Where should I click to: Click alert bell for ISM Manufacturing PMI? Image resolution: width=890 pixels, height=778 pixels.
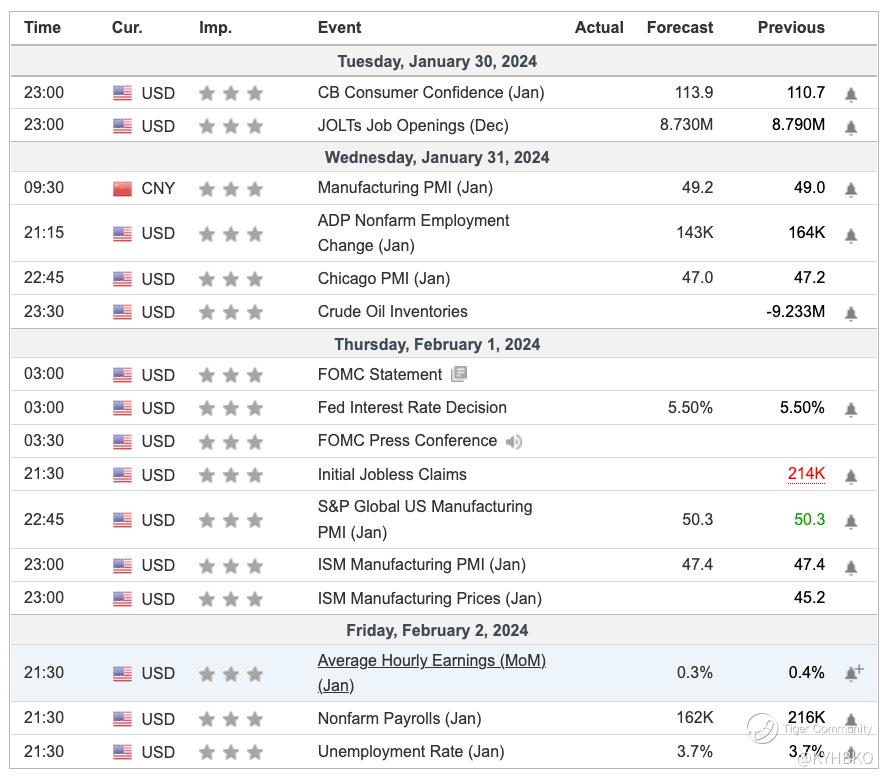851,567
